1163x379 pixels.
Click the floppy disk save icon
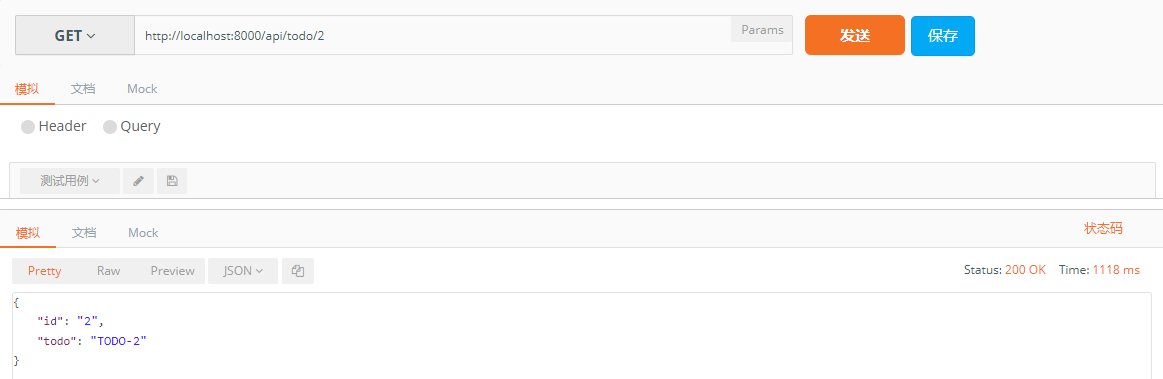pyautogui.click(x=172, y=181)
